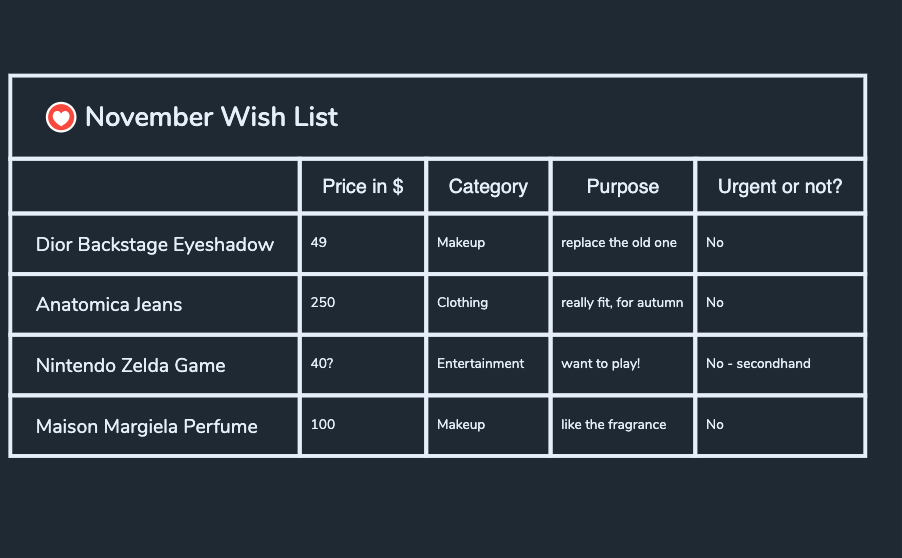902x558 pixels.
Task: Click the 'No - secondhand' urgency cell
Action: coord(758,363)
